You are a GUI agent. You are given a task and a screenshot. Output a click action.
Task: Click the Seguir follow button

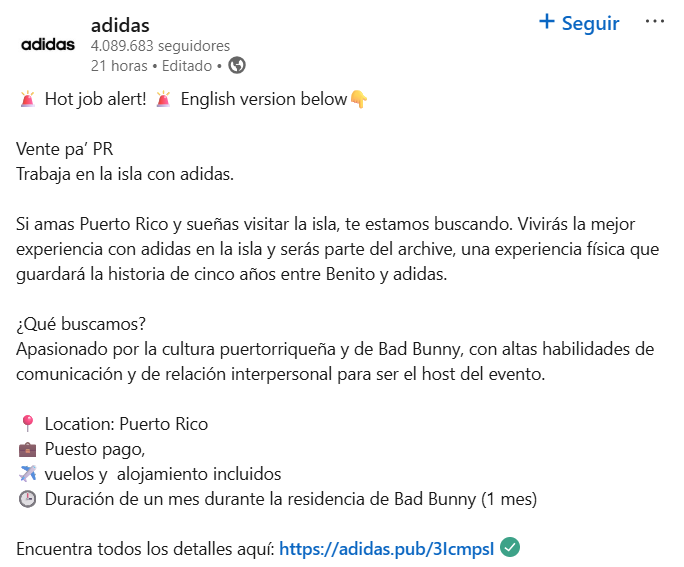click(x=579, y=23)
